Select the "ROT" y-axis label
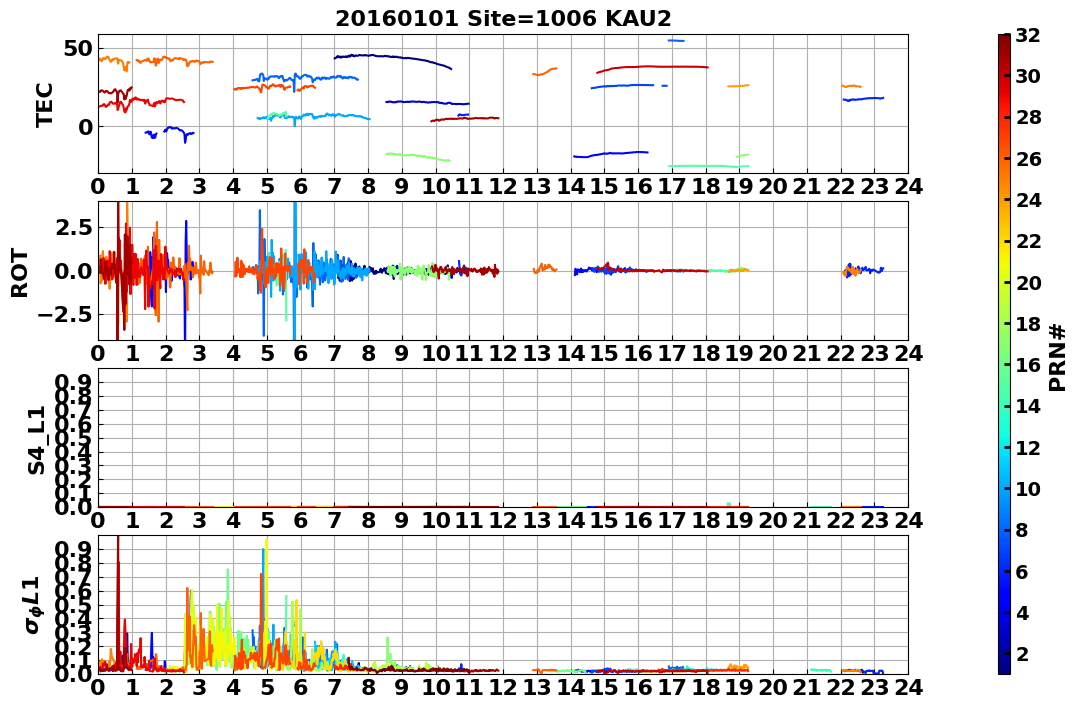The height and width of the screenshot is (709, 1077). pos(20,273)
